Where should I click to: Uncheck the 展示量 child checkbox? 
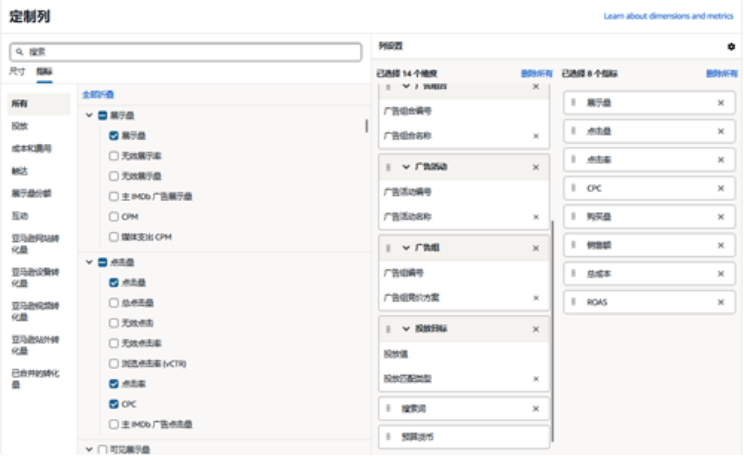click(114, 136)
